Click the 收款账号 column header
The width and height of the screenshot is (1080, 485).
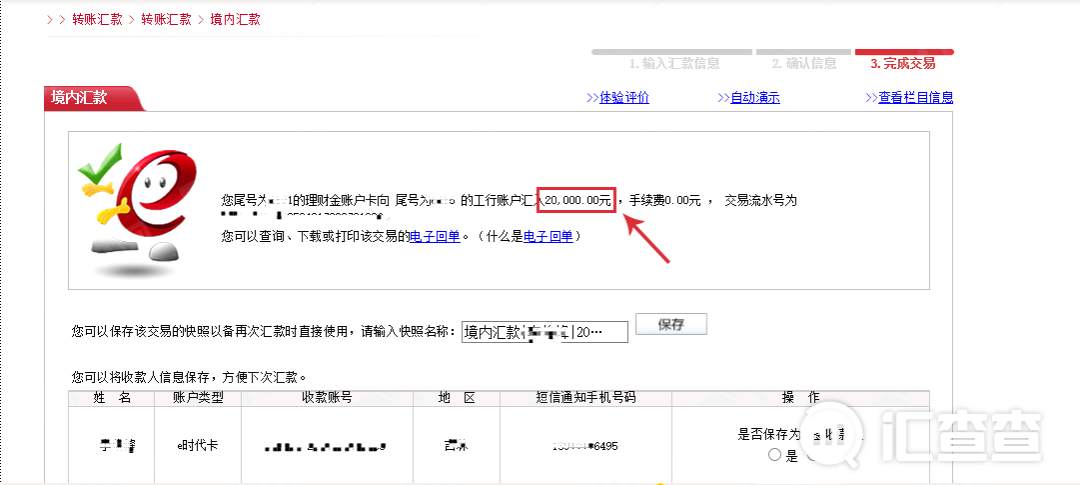point(327,398)
